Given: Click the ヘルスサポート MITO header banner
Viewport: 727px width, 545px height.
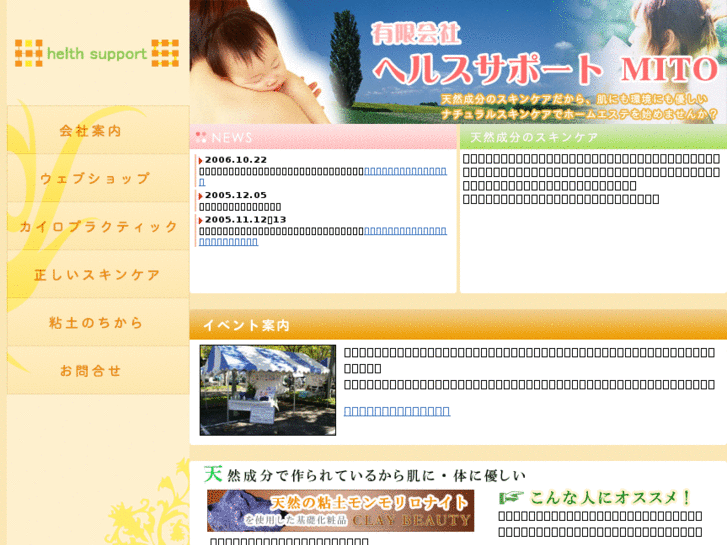Looking at the screenshot, I should click(458, 62).
